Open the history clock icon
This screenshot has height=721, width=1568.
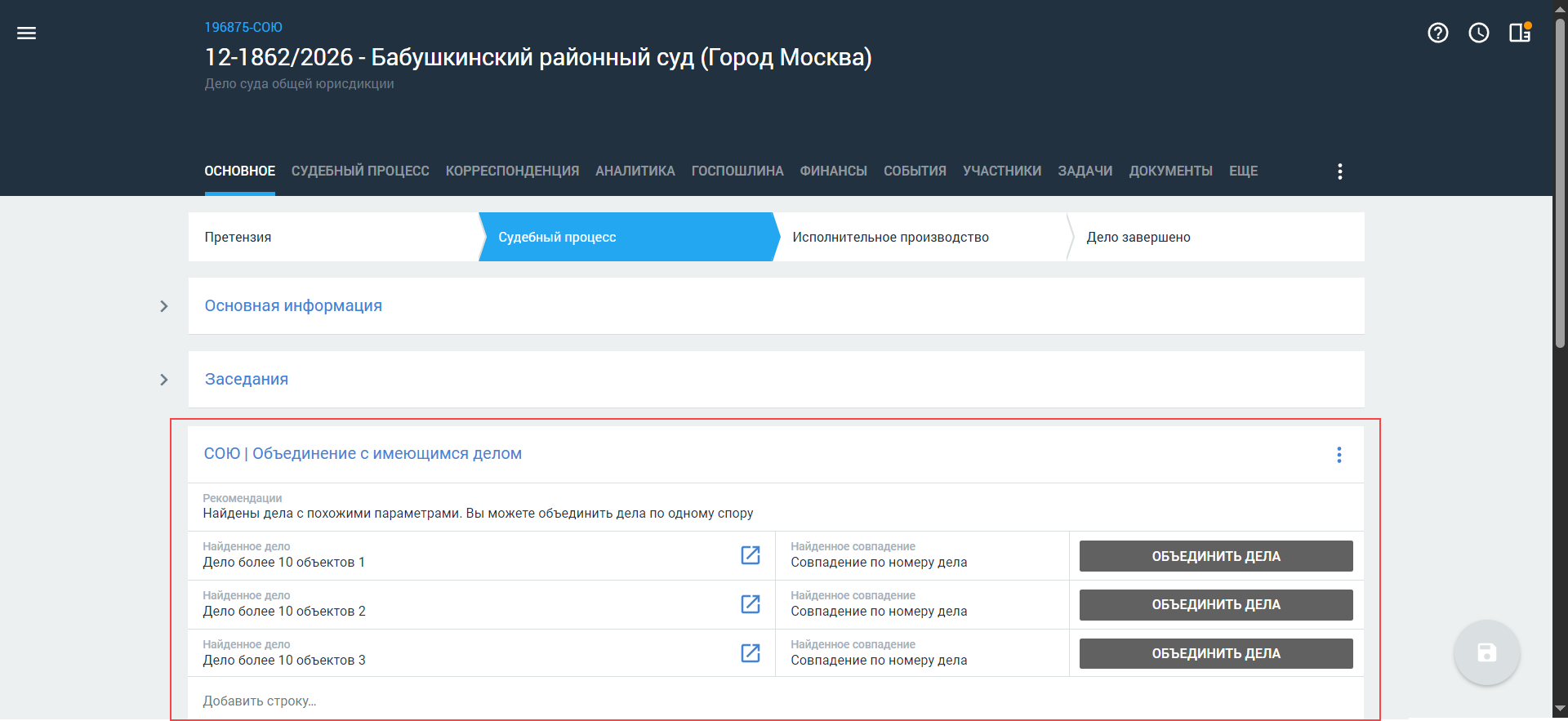(x=1479, y=33)
